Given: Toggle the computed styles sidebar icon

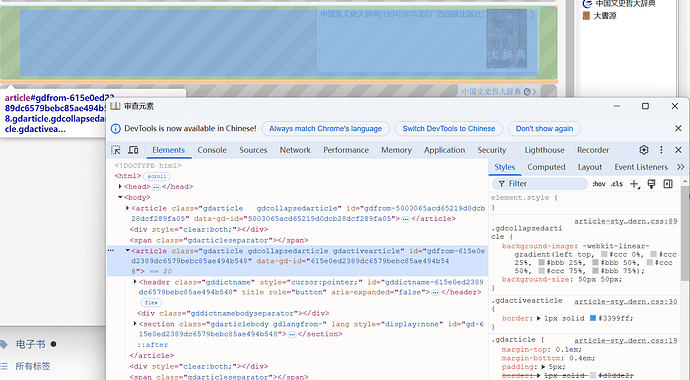Looking at the screenshot, I should (668, 184).
